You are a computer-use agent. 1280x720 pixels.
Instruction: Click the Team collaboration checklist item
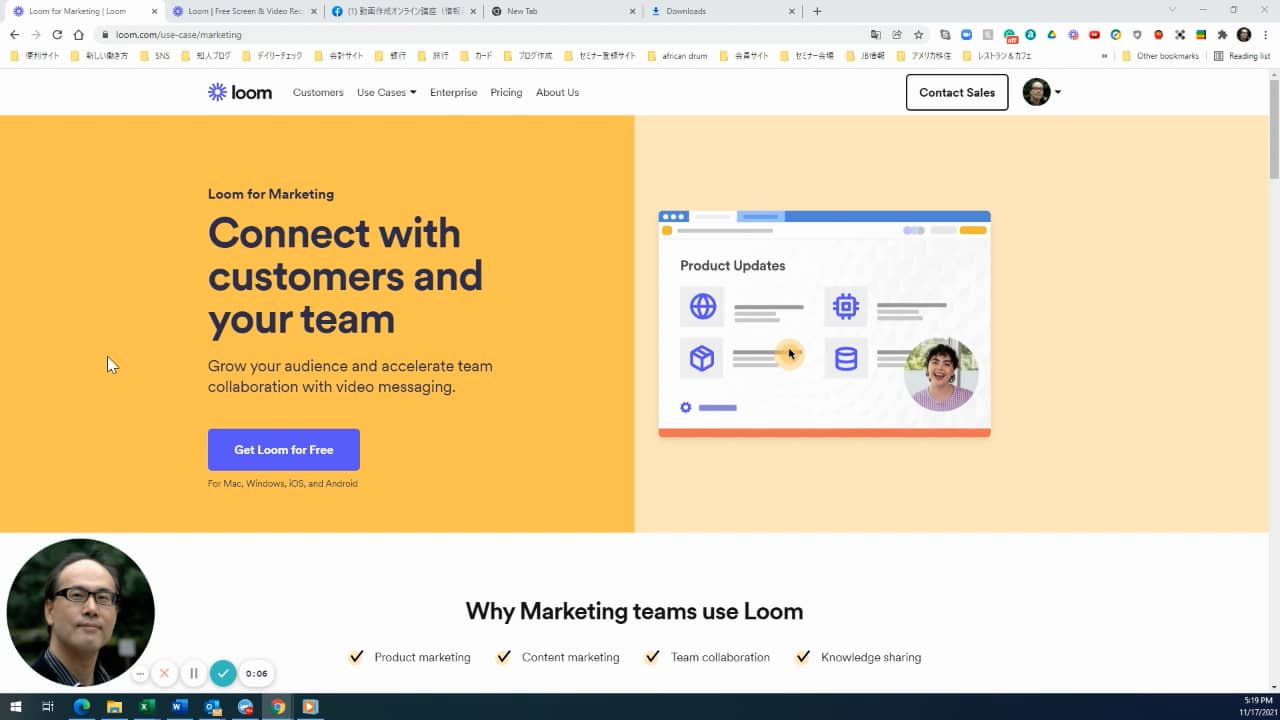(x=707, y=657)
